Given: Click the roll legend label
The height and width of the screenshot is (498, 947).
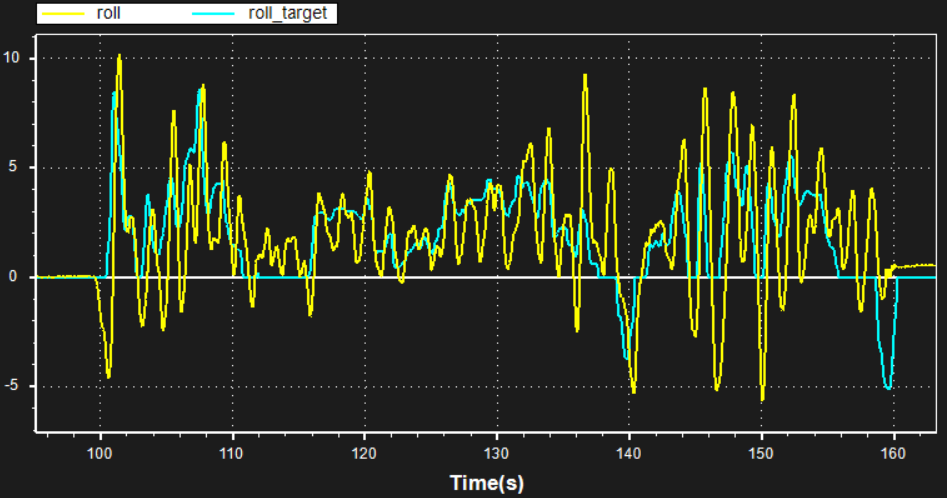Looking at the screenshot, I should tap(108, 13).
